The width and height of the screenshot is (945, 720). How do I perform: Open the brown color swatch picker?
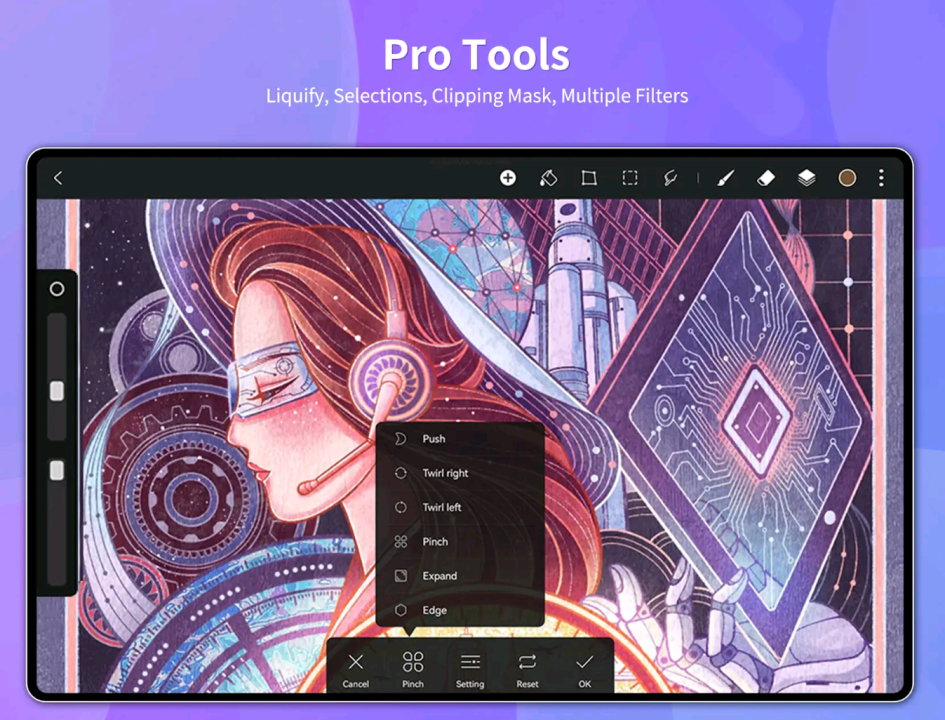[847, 178]
